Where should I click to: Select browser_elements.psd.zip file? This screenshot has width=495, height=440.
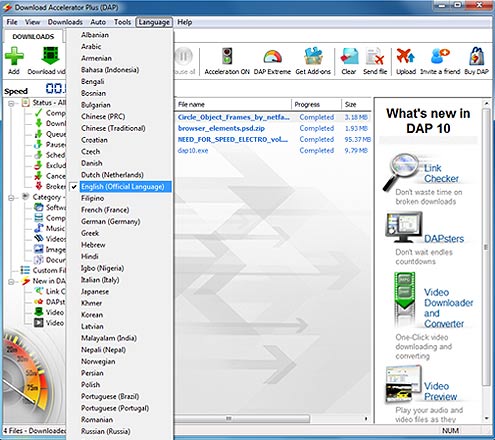click(273, 128)
